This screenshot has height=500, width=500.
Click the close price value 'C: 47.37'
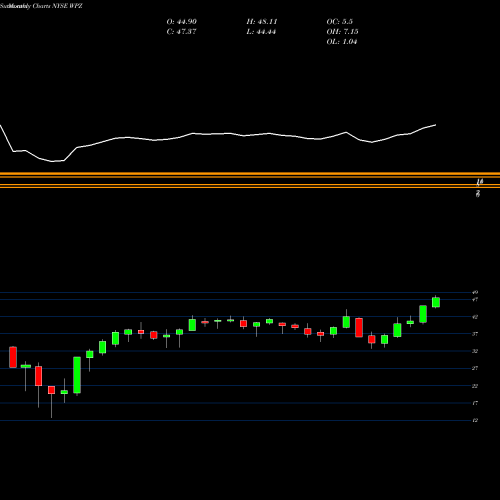point(181,32)
